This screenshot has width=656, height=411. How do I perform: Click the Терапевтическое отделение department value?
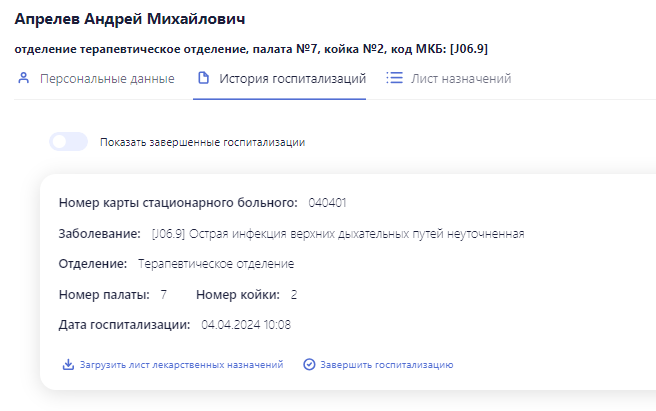(x=216, y=264)
